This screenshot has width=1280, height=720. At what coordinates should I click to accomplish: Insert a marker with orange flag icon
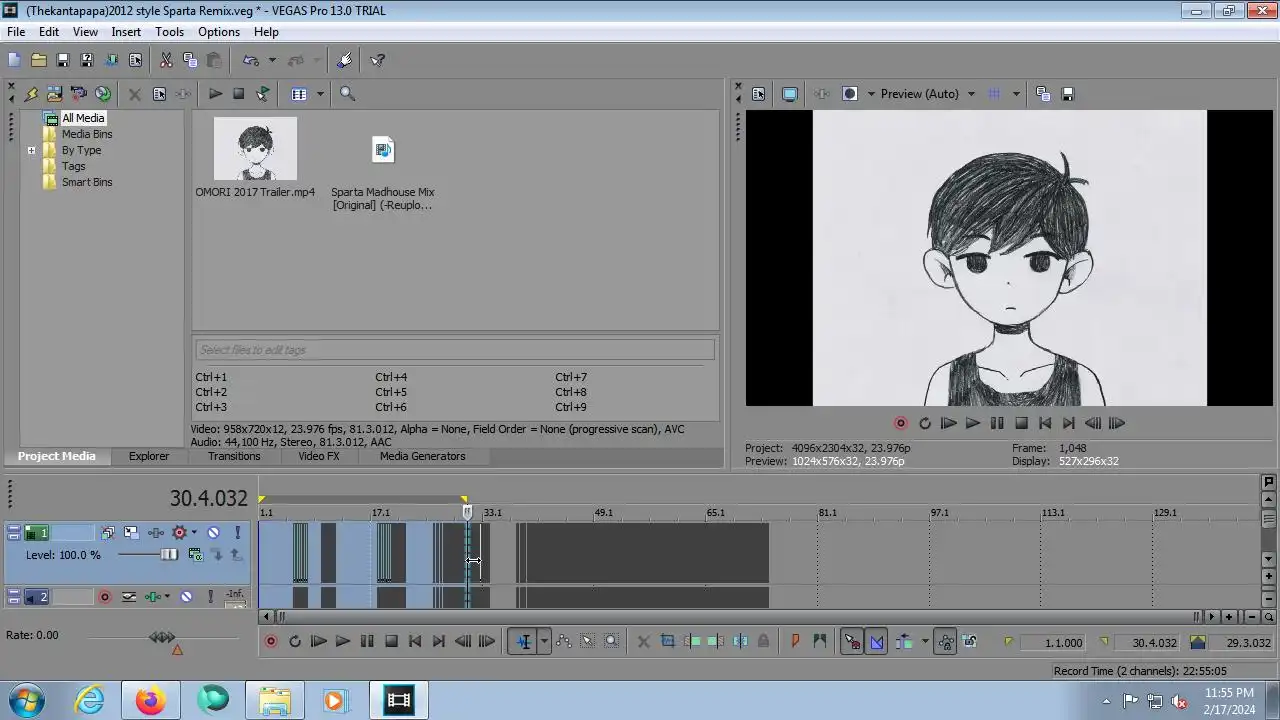tap(795, 642)
